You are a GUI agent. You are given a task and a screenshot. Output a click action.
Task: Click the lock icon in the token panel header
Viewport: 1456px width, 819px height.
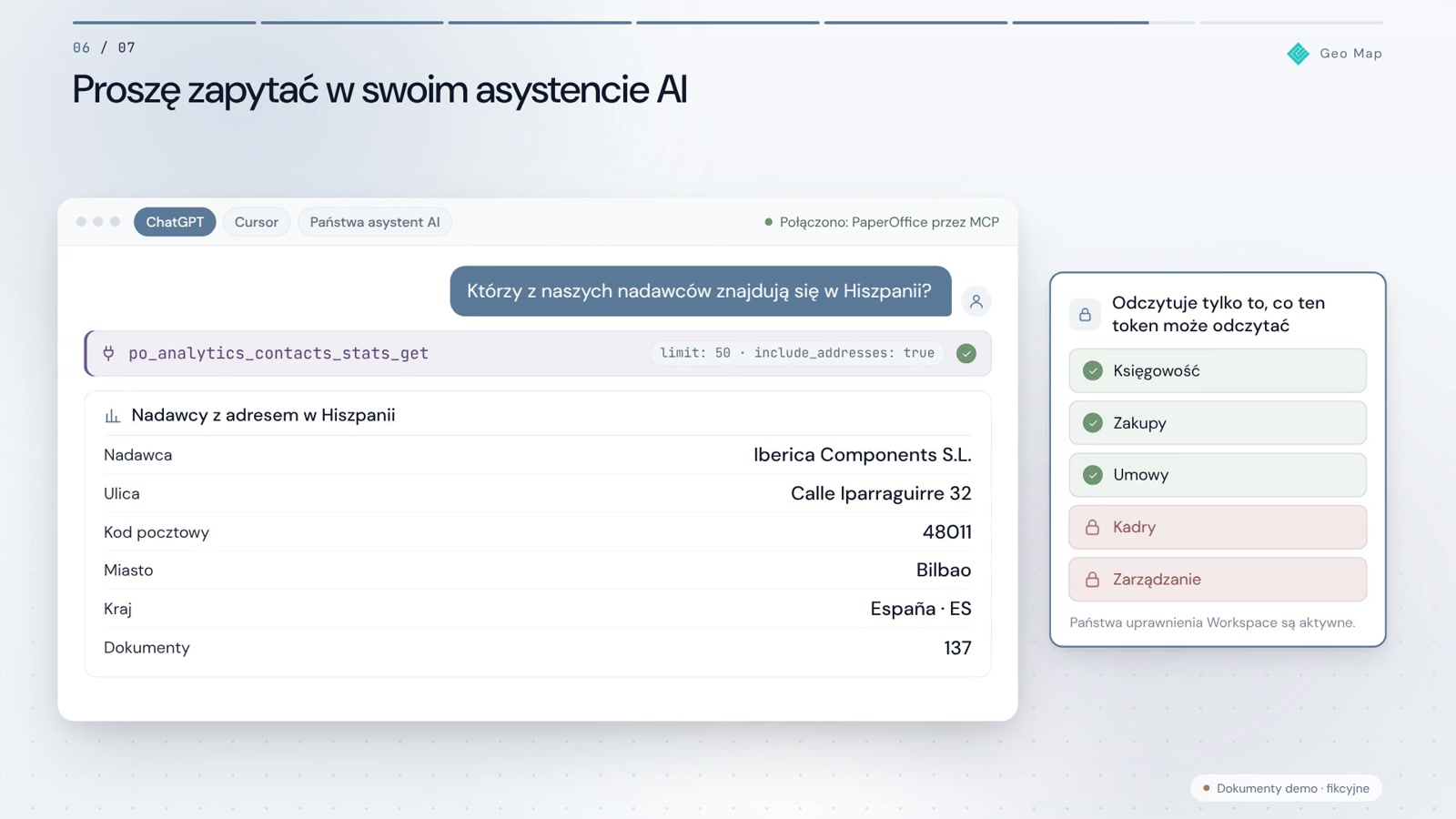tap(1085, 315)
